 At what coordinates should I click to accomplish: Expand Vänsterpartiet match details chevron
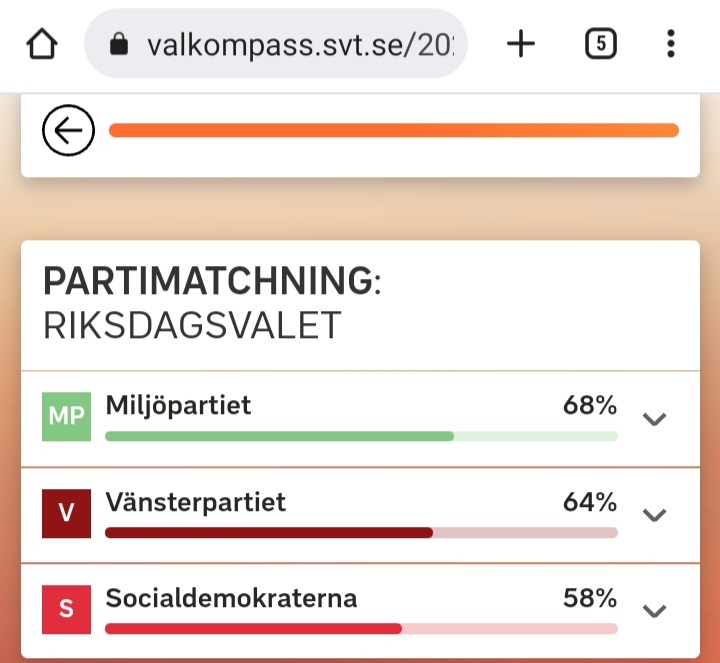click(x=654, y=515)
